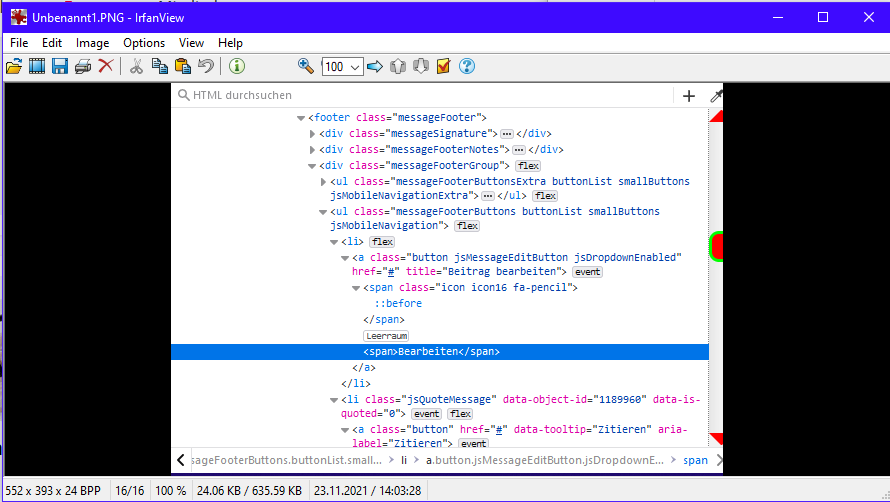Image resolution: width=890 pixels, height=502 pixels.
Task: Show image information with the green info icon
Action: pyautogui.click(x=237, y=66)
